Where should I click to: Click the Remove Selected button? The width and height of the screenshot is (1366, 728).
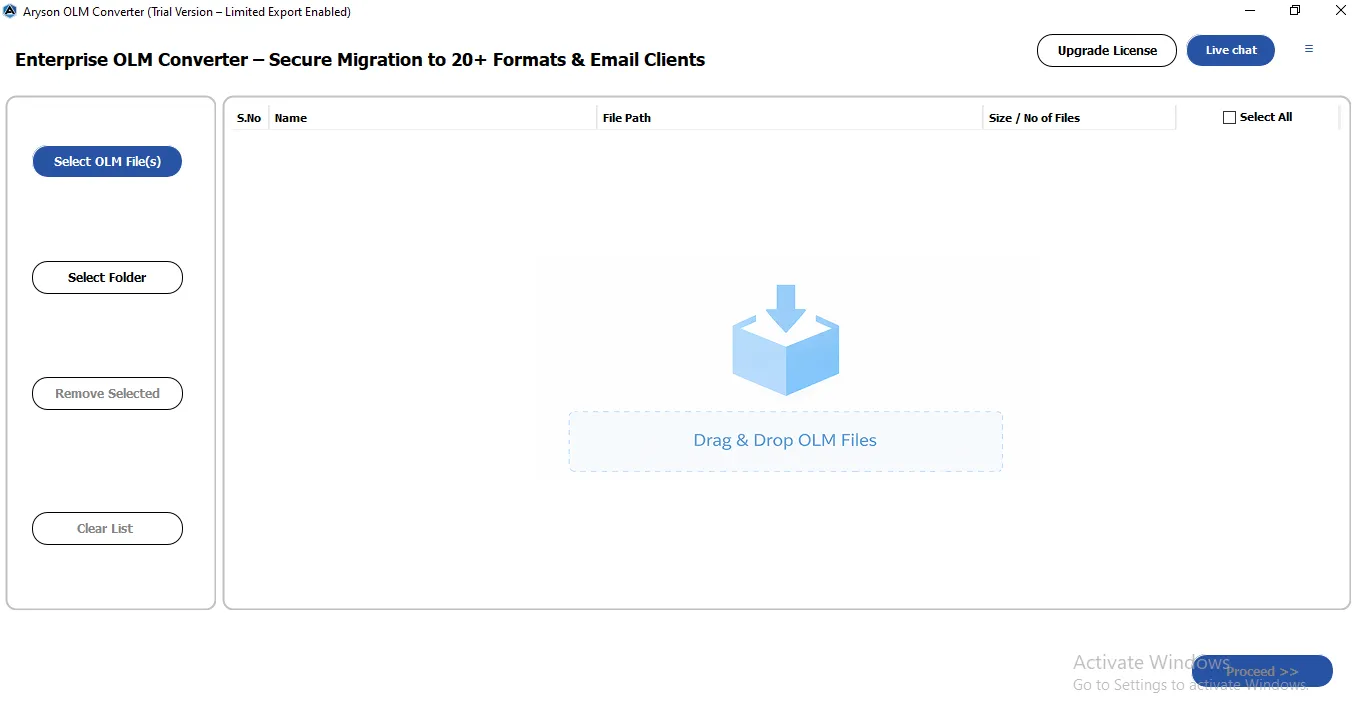click(x=107, y=393)
